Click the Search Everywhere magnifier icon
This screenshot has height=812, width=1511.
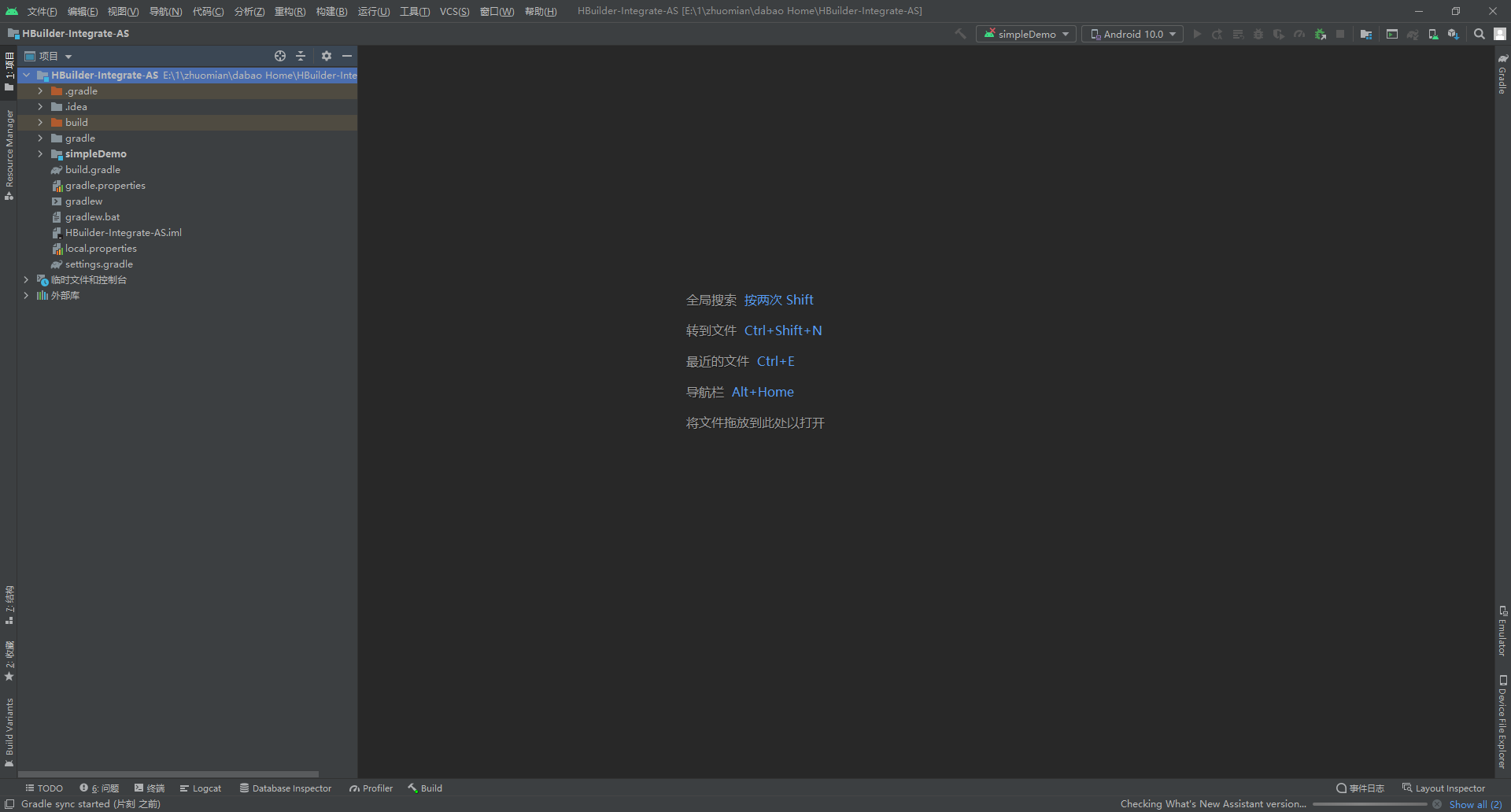[x=1479, y=34]
